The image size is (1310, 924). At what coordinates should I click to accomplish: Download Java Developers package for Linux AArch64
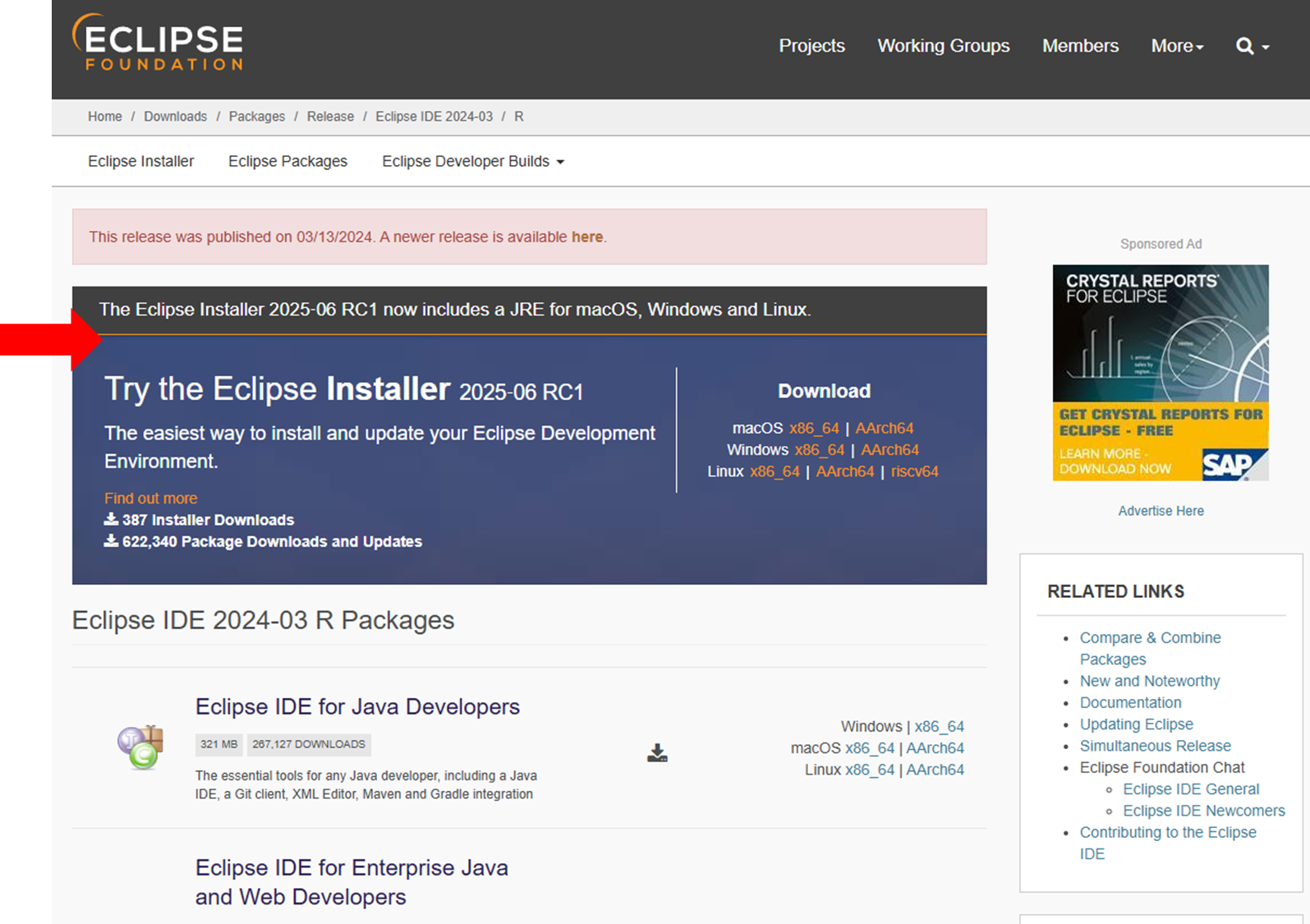coord(935,770)
